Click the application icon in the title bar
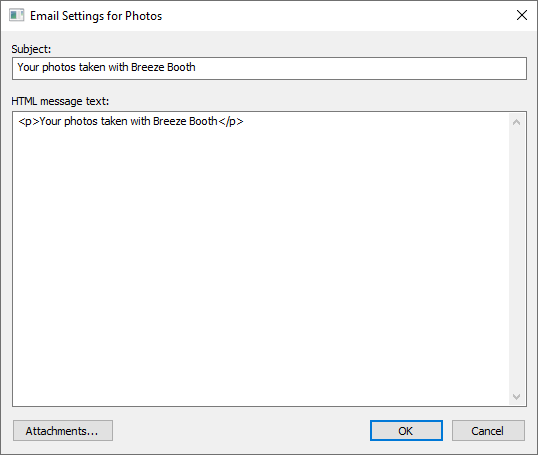The image size is (538, 455). coord(16,15)
